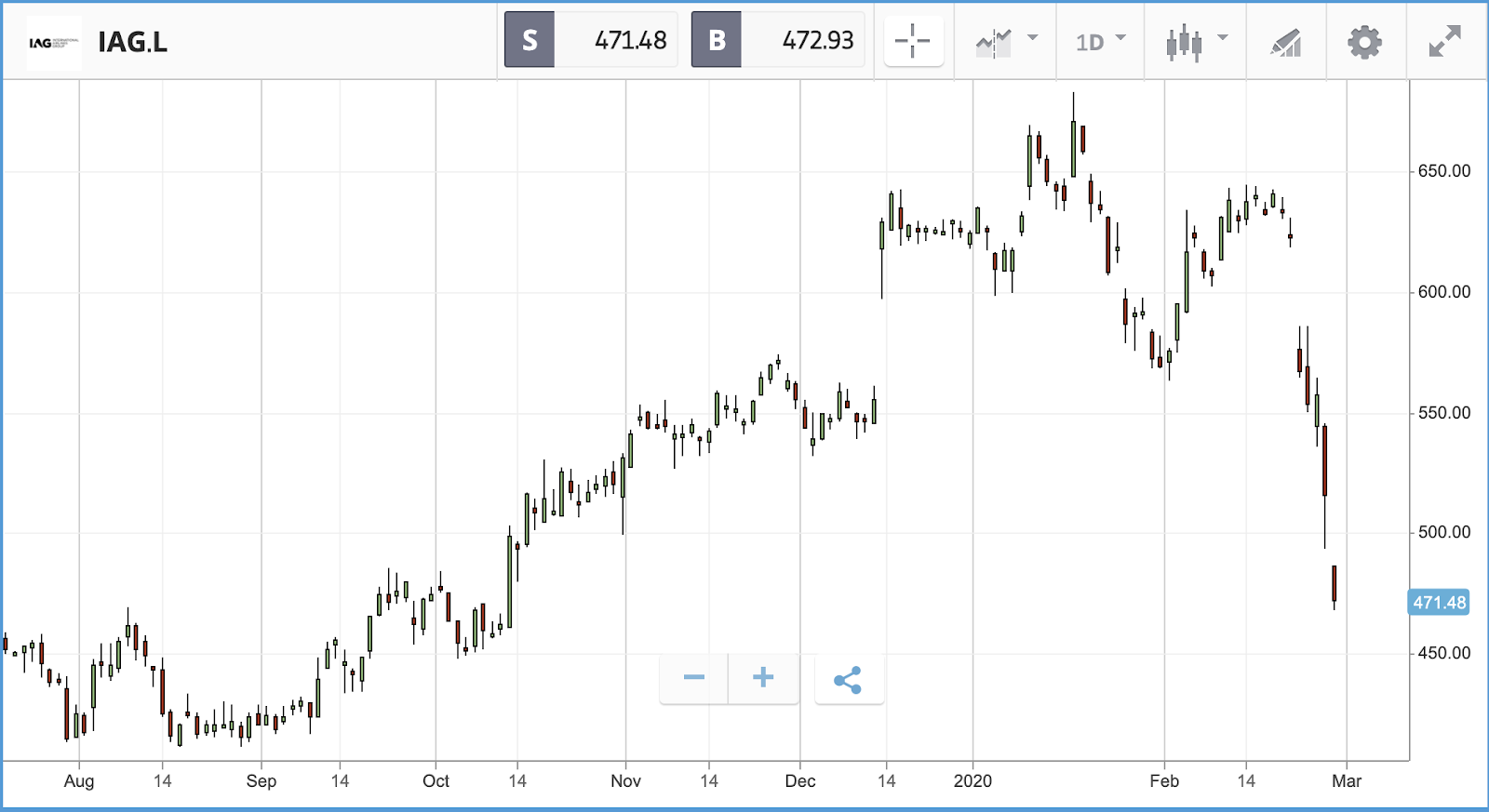Click the Feb date axis label
The height and width of the screenshot is (812, 1489).
(x=1164, y=781)
